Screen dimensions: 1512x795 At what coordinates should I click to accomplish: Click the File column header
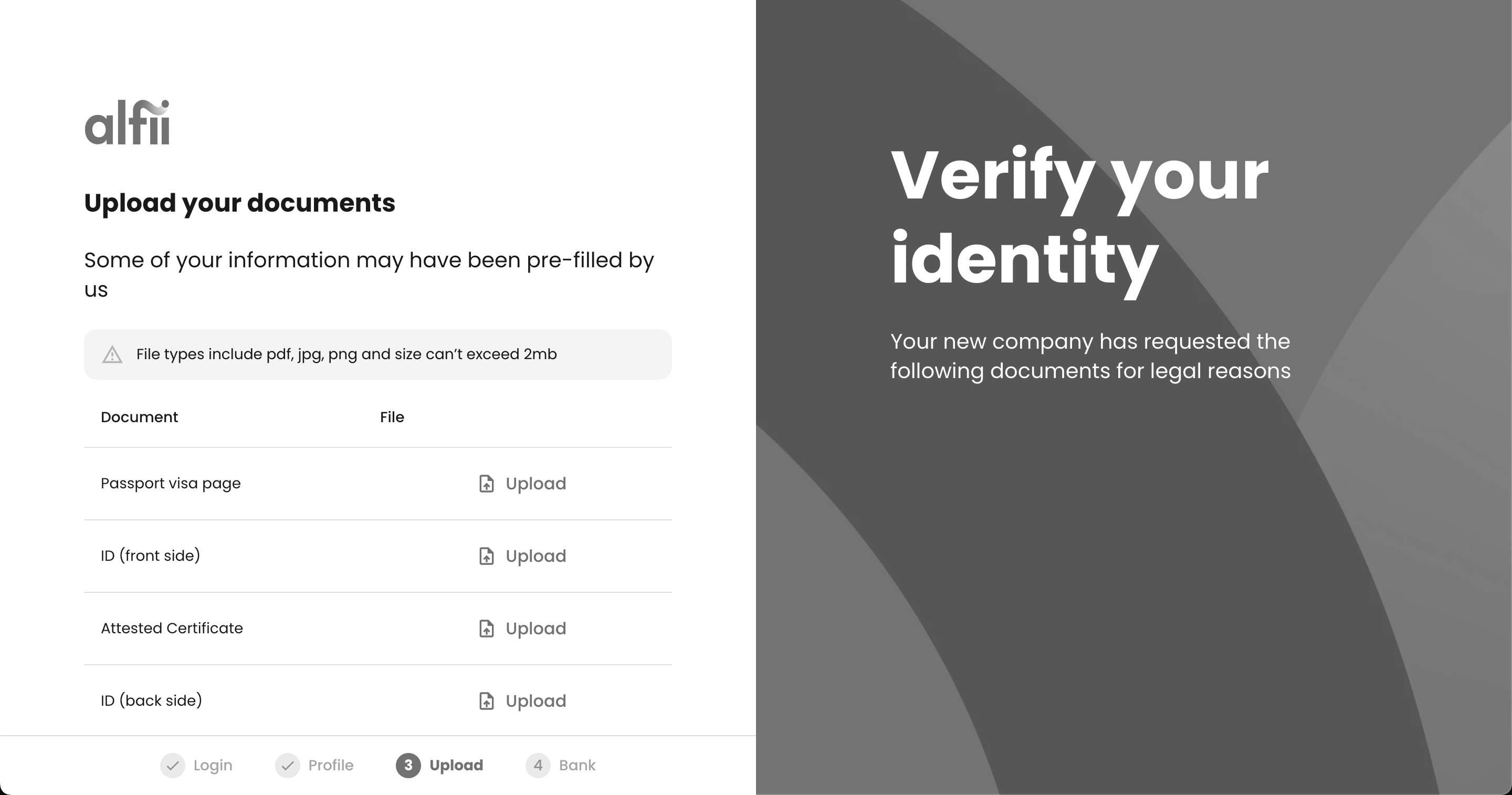point(392,417)
